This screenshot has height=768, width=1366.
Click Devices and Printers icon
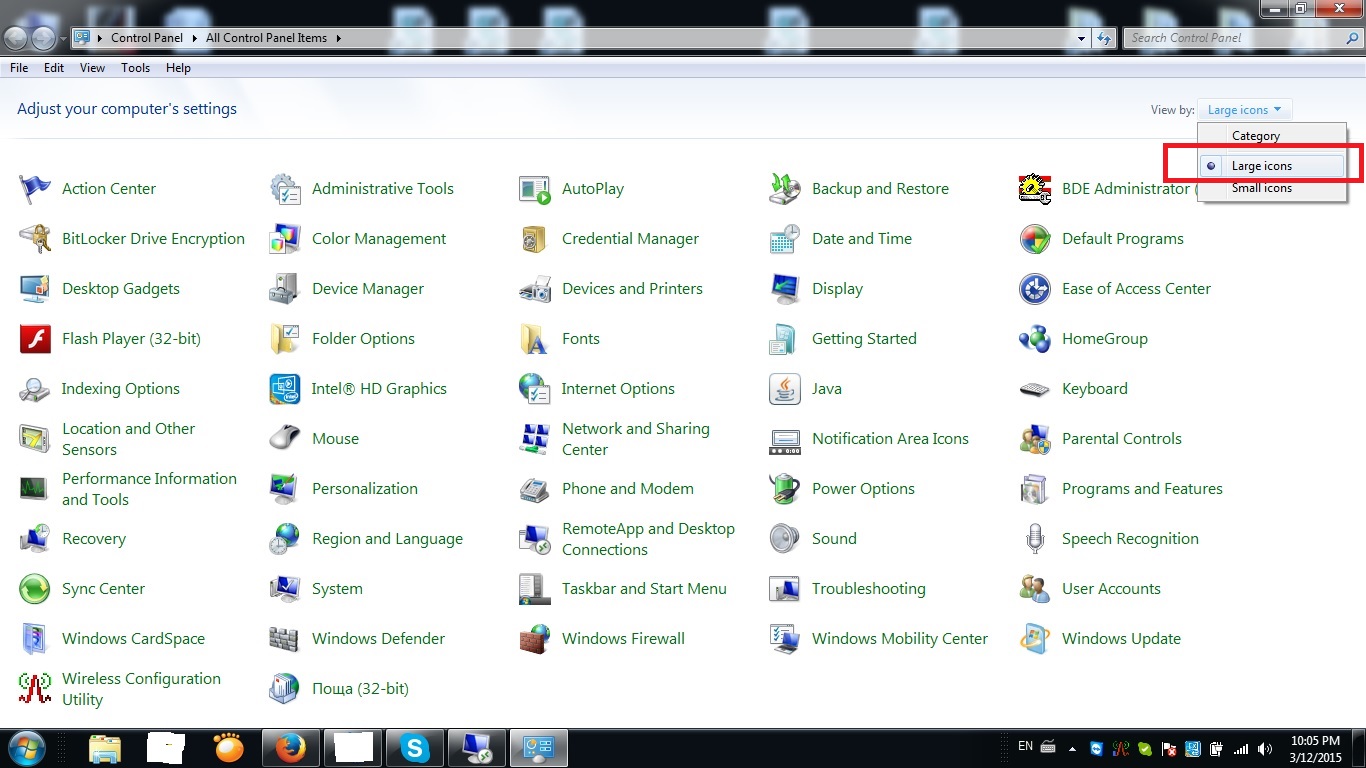pos(535,289)
